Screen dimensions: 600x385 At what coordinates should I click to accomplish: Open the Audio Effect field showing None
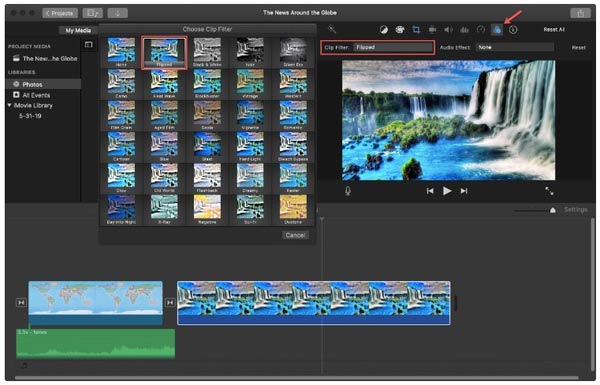[515, 47]
